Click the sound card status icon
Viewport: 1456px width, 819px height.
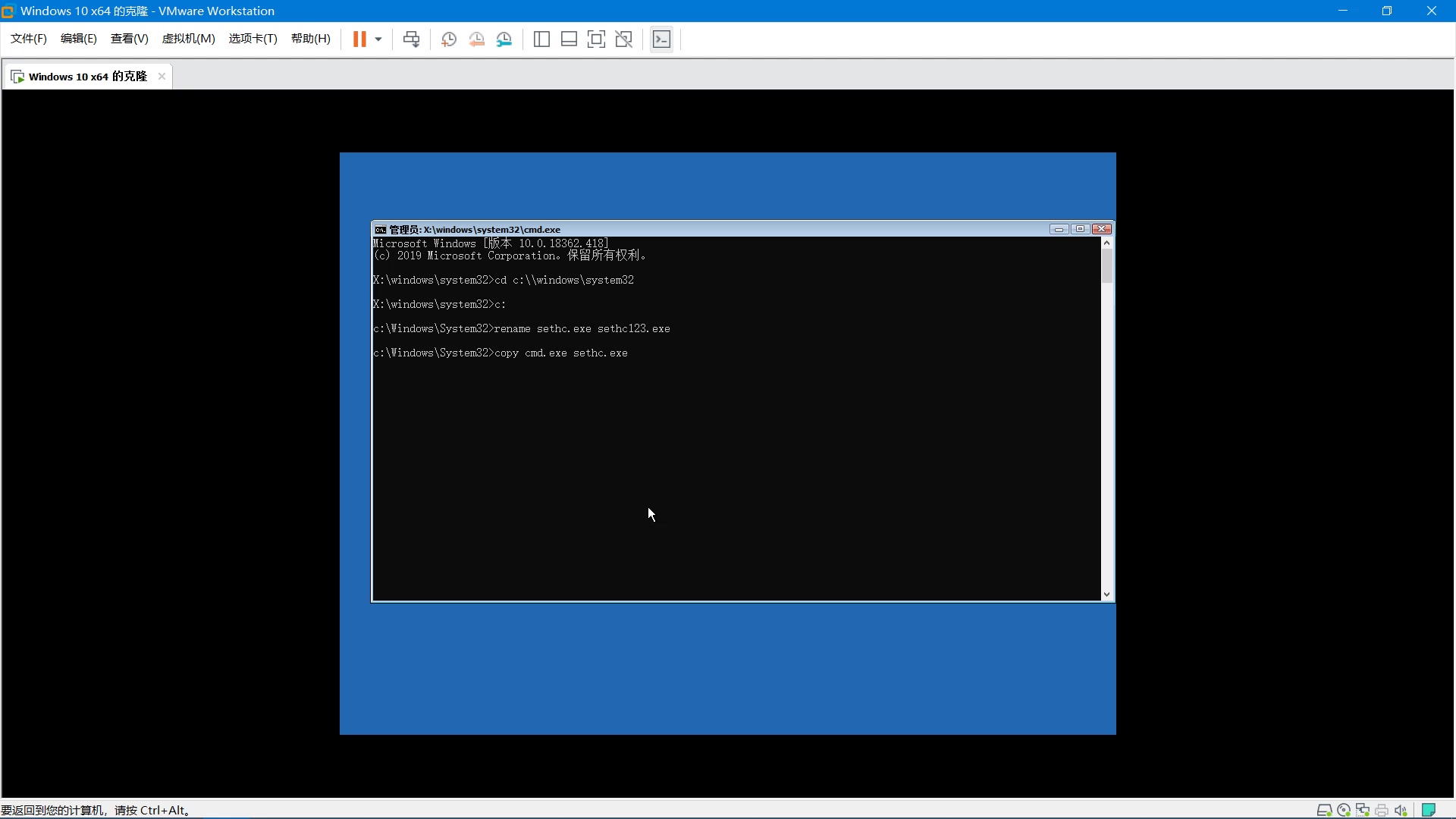(1401, 810)
